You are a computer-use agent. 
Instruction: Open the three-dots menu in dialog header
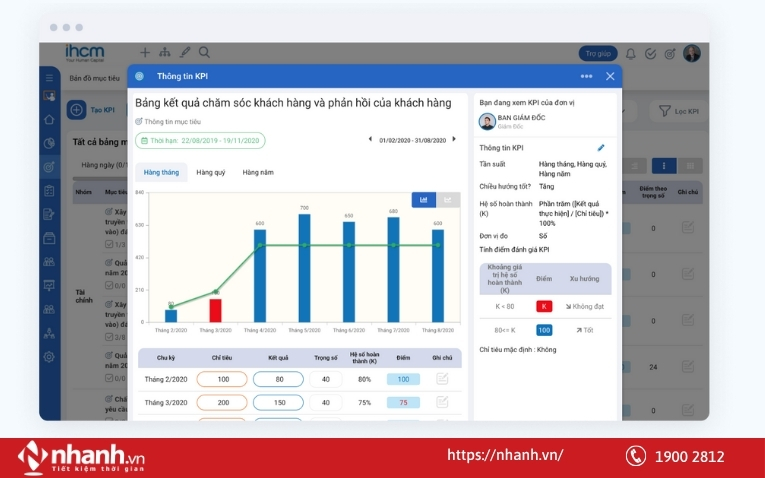coord(586,76)
